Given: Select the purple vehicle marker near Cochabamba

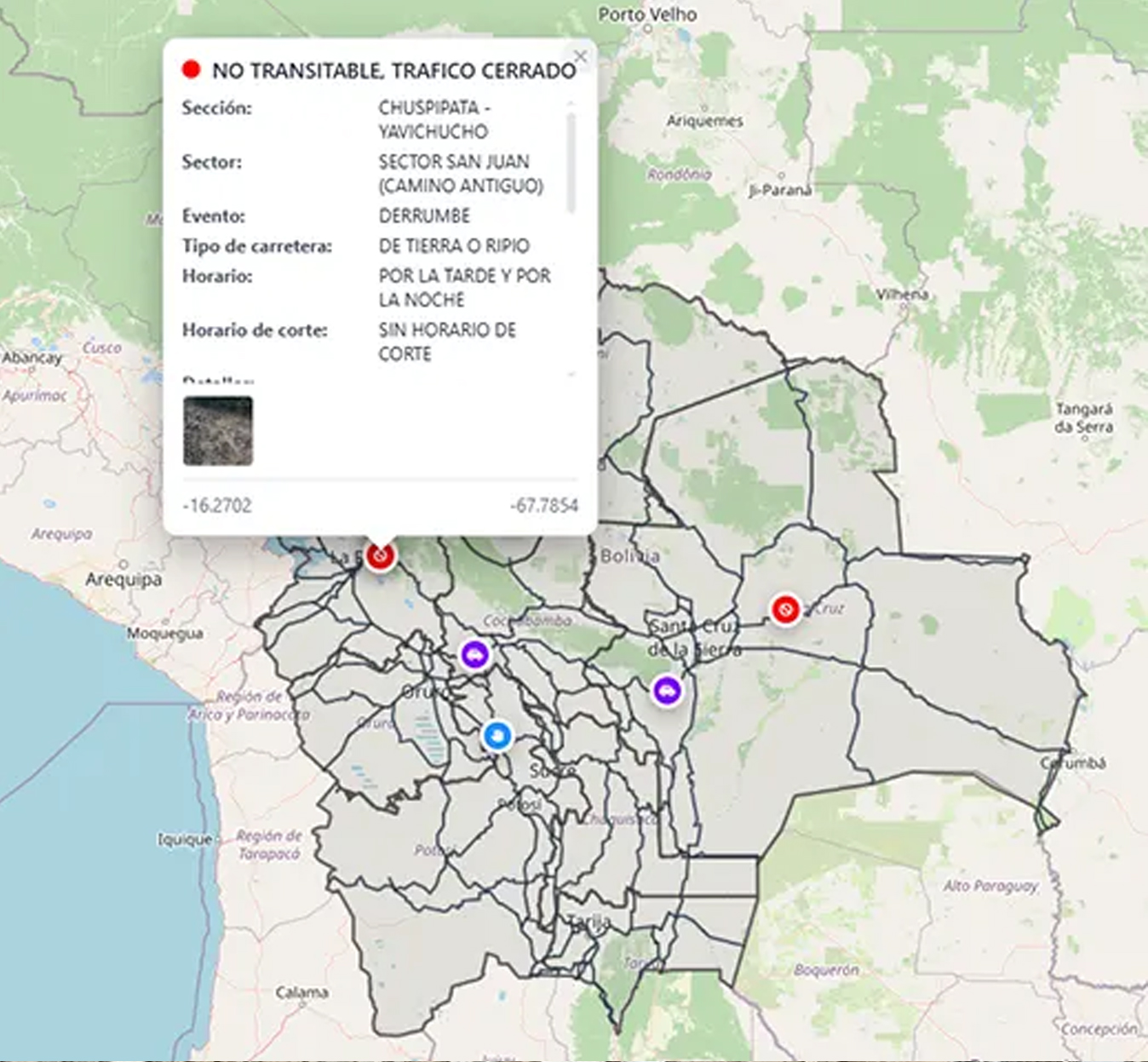Looking at the screenshot, I should [x=475, y=655].
